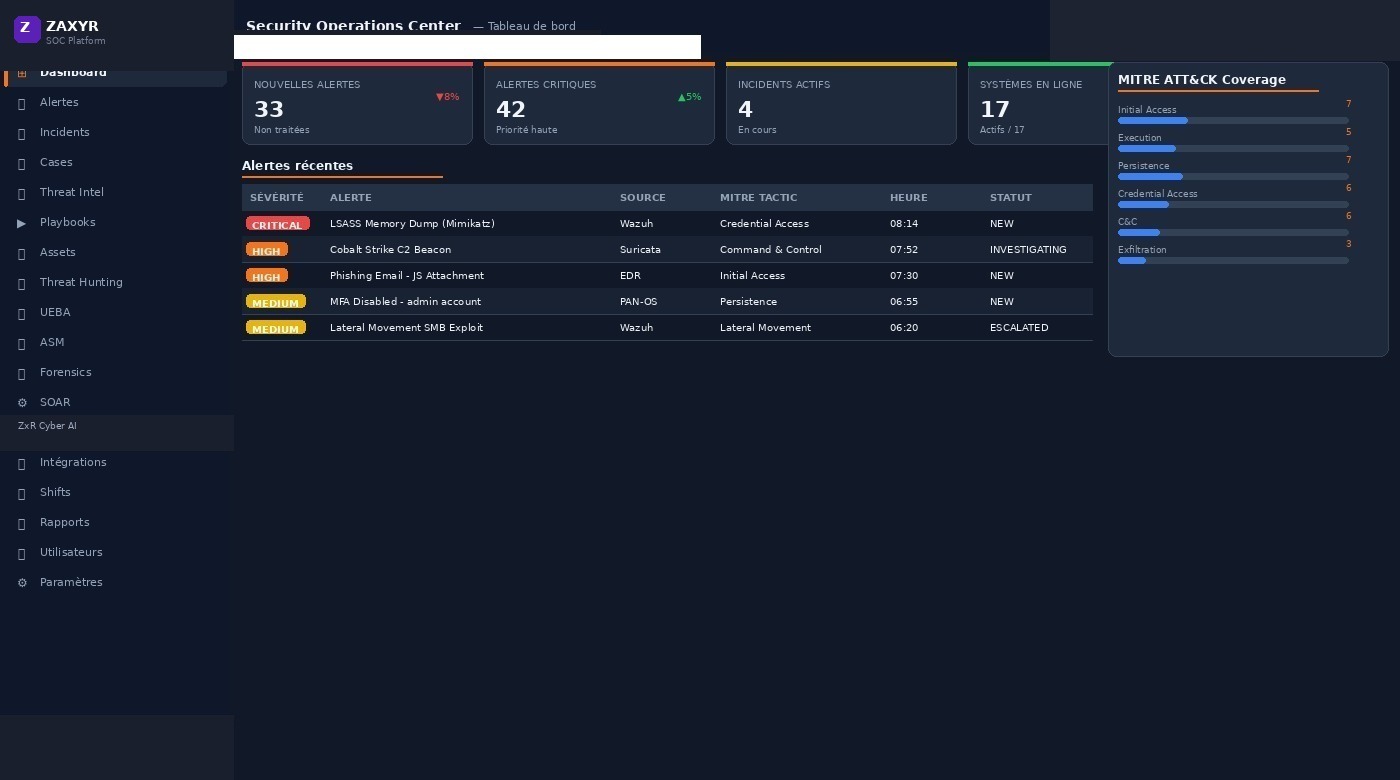
Task: Click the Playbooks play-arrow icon
Action: click(22, 223)
